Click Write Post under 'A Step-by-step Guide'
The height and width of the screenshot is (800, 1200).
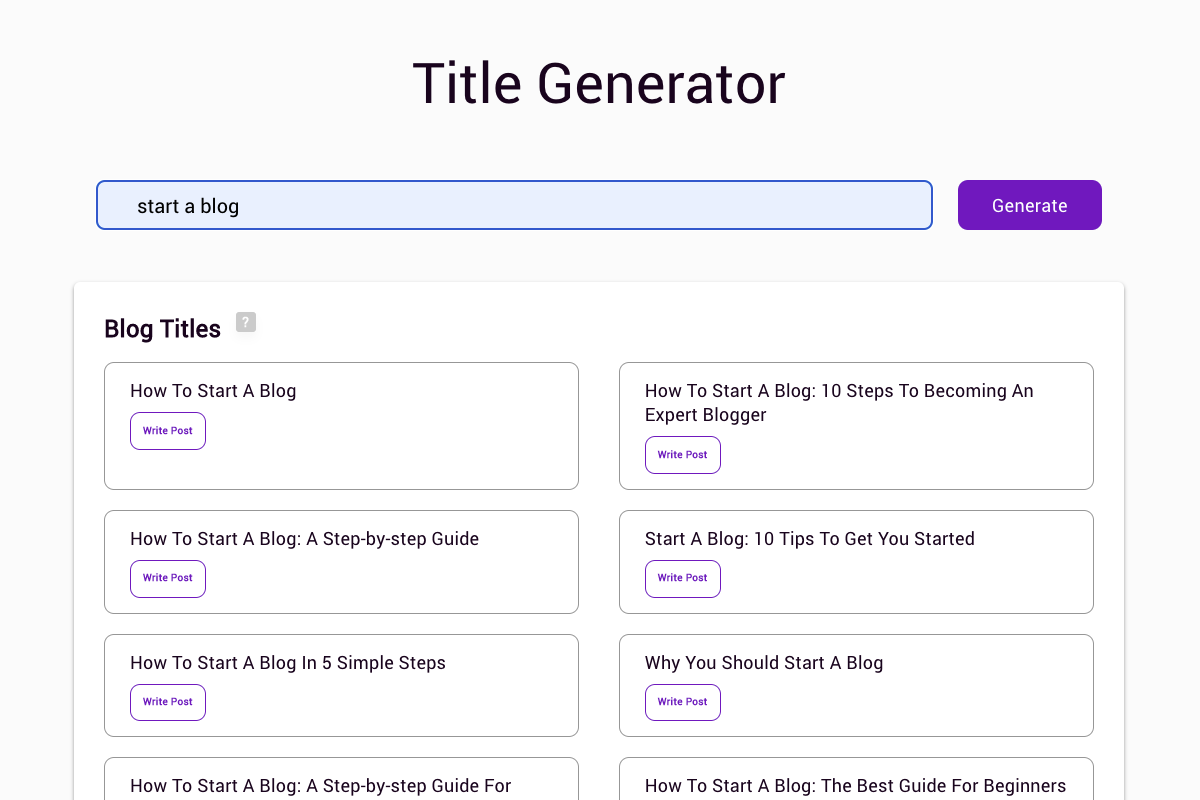(167, 578)
